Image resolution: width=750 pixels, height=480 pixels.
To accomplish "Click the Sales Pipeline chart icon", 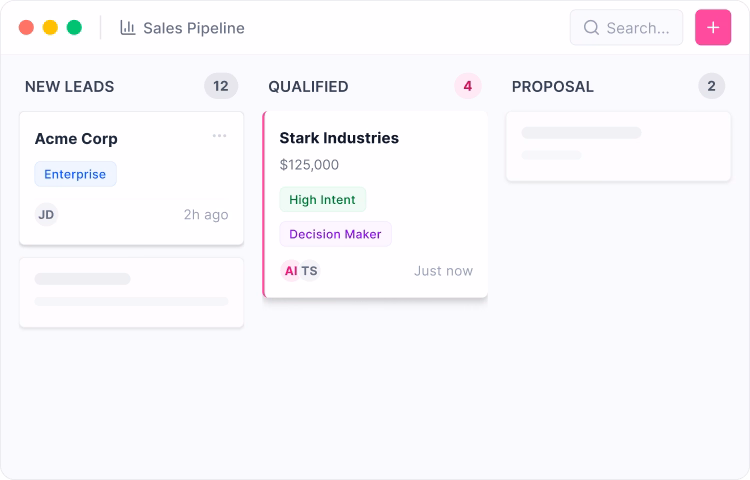I will (x=128, y=28).
